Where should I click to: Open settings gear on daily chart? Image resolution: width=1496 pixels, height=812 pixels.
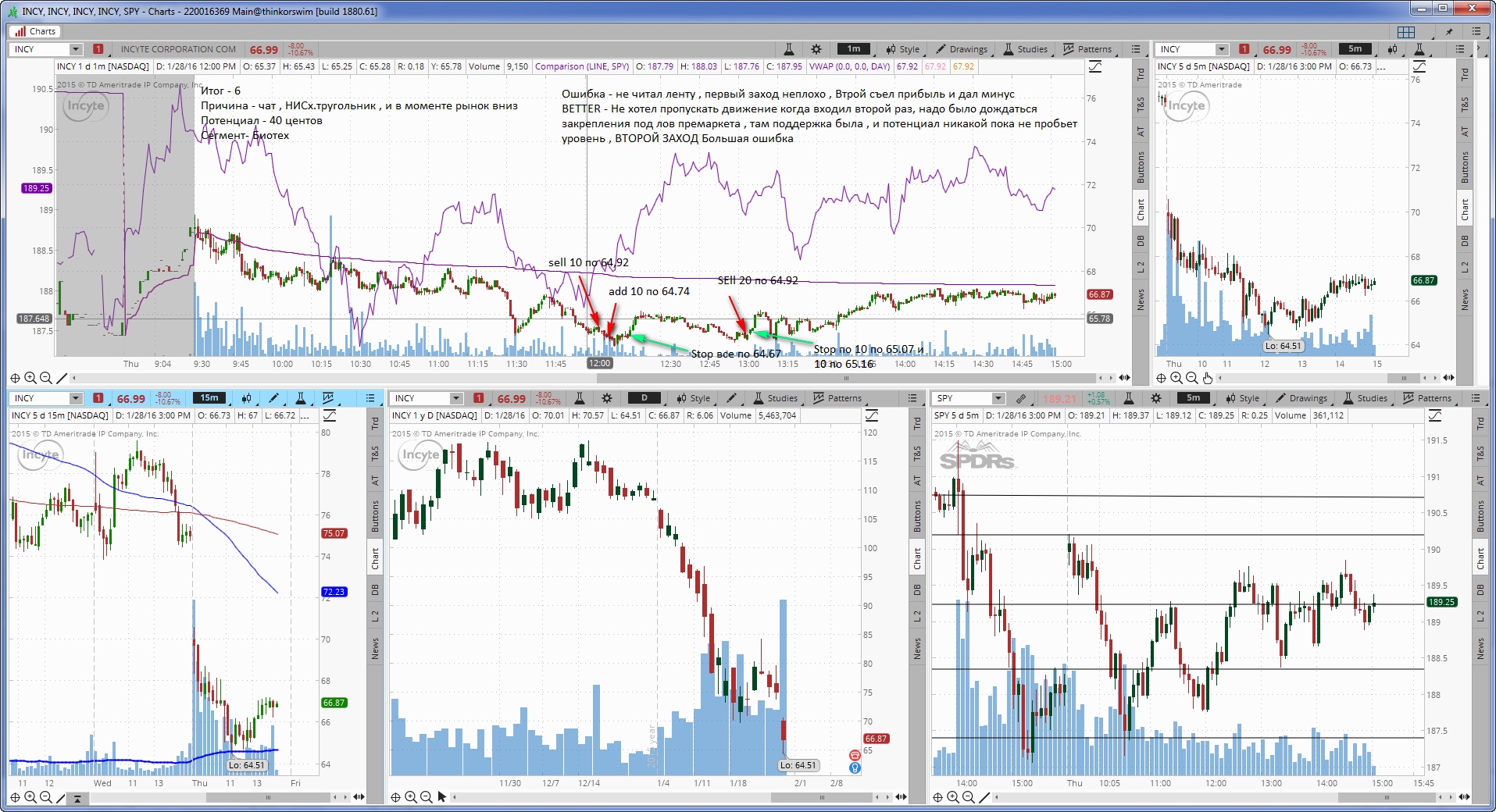607,398
